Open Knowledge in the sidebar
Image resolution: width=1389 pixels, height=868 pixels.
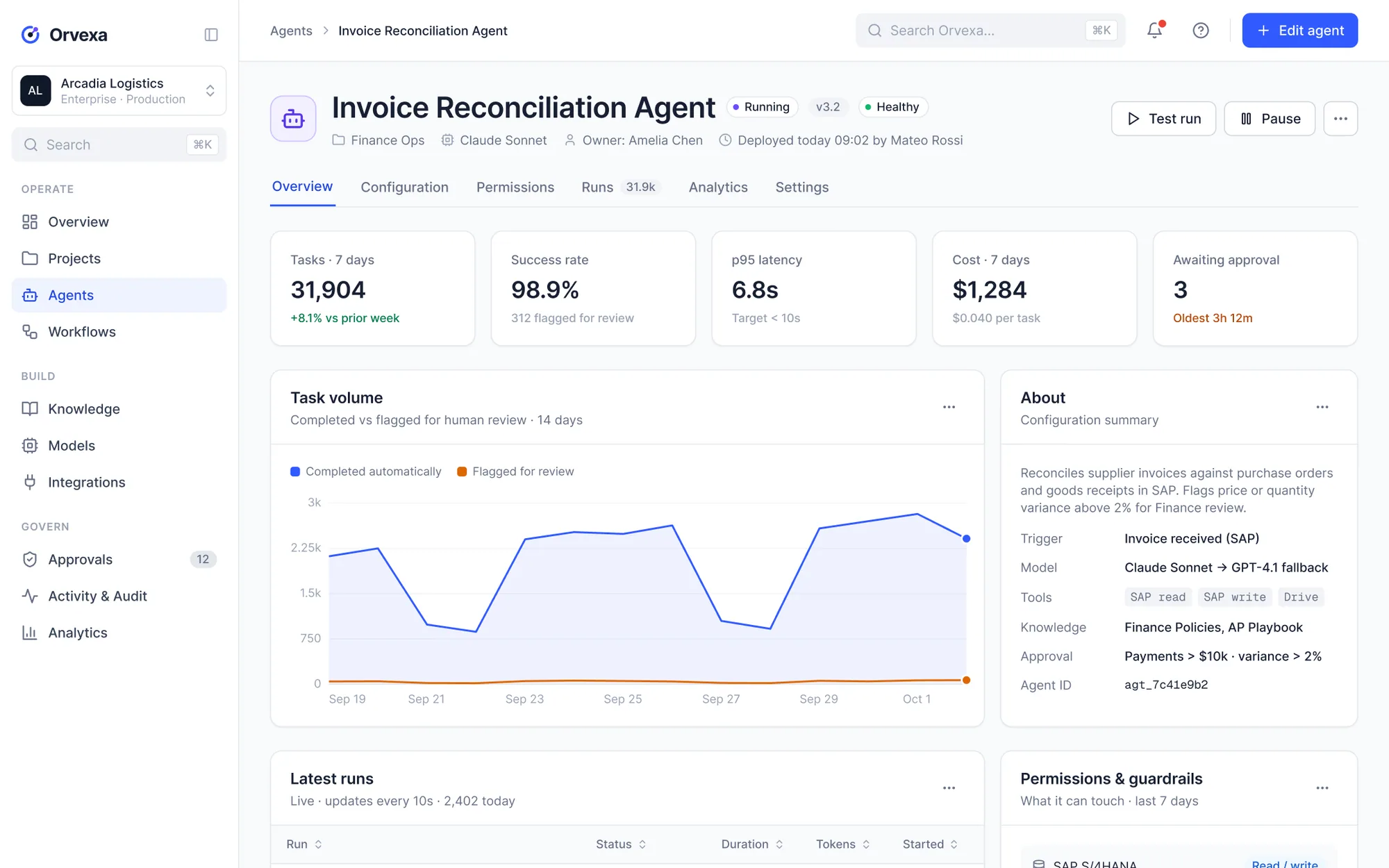coord(119,409)
